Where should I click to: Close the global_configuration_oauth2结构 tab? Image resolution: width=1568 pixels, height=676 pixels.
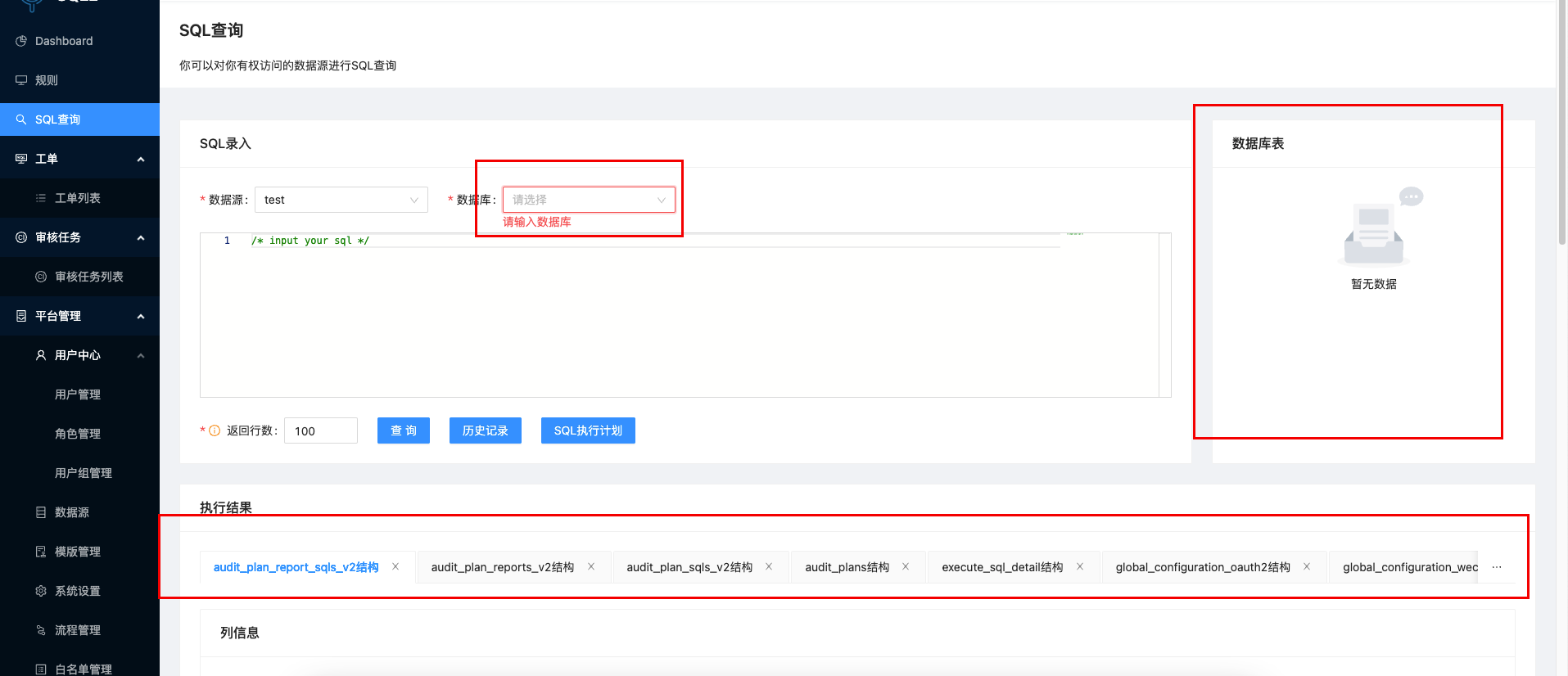pos(1307,566)
